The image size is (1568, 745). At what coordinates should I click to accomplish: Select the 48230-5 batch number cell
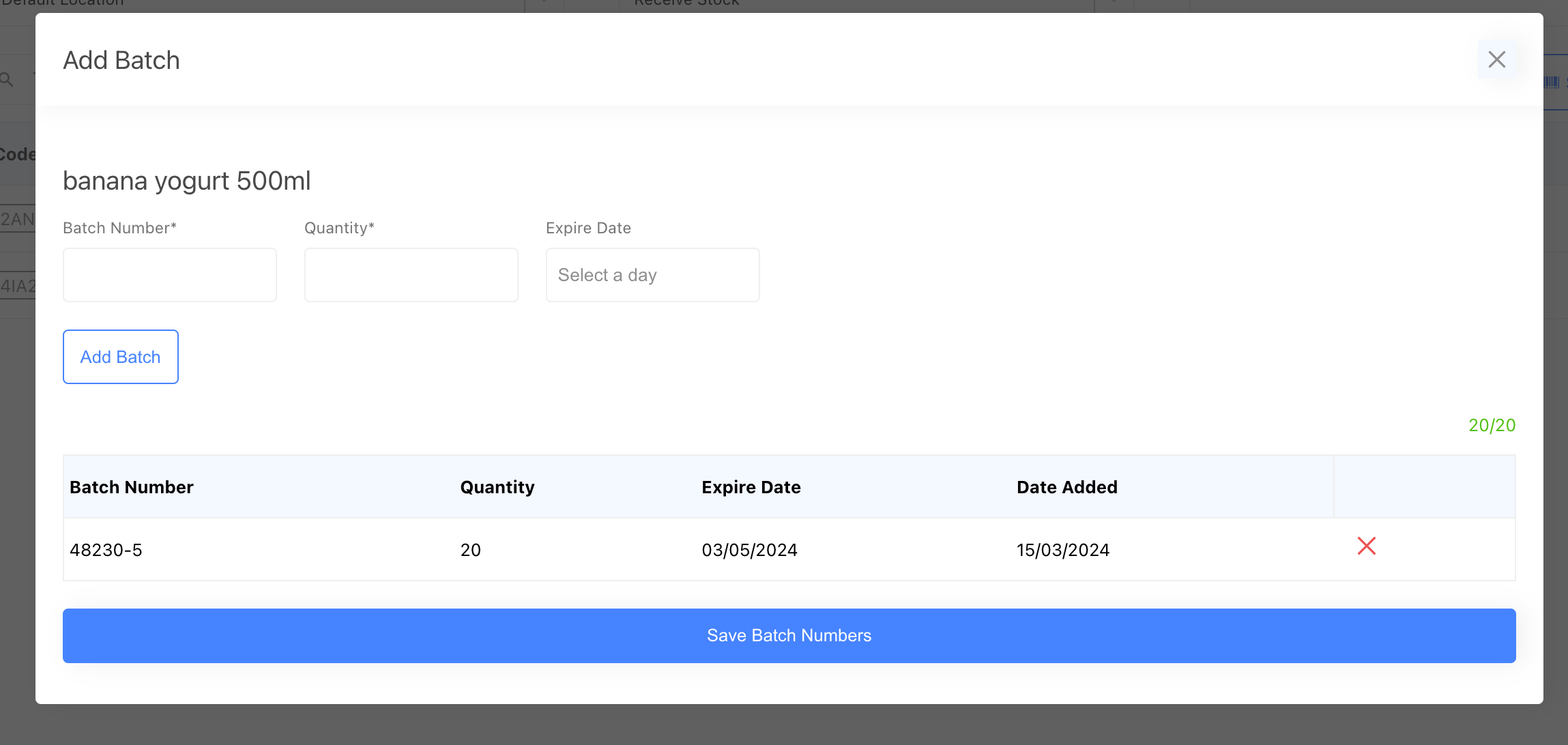(x=106, y=550)
